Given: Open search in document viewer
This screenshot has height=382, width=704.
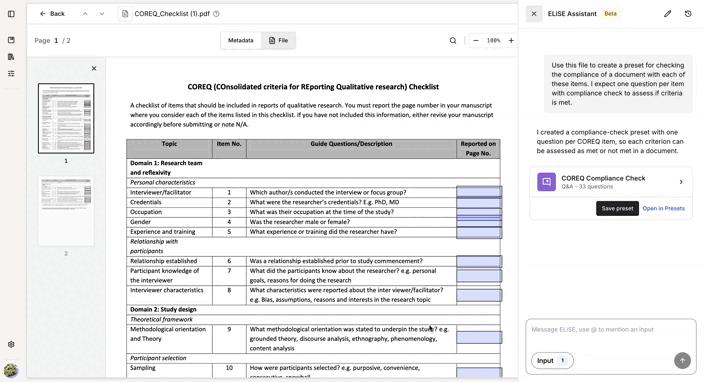Looking at the screenshot, I should click(453, 40).
